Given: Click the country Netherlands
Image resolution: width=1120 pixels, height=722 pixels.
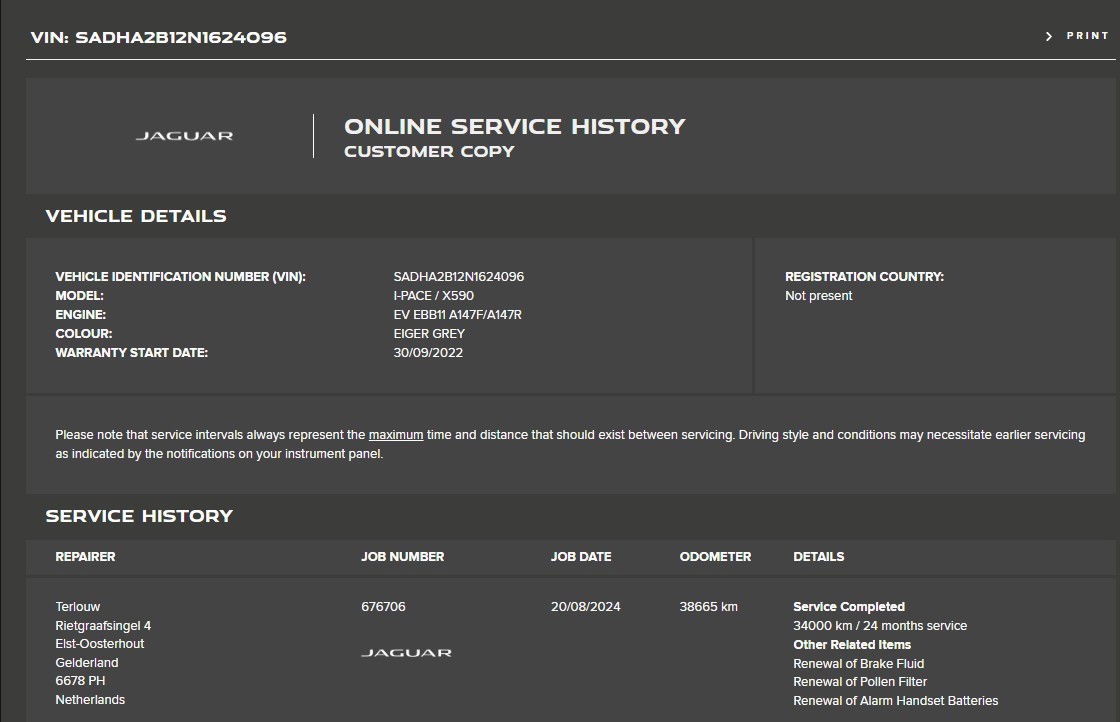Looking at the screenshot, I should pyautogui.click(x=90, y=700).
